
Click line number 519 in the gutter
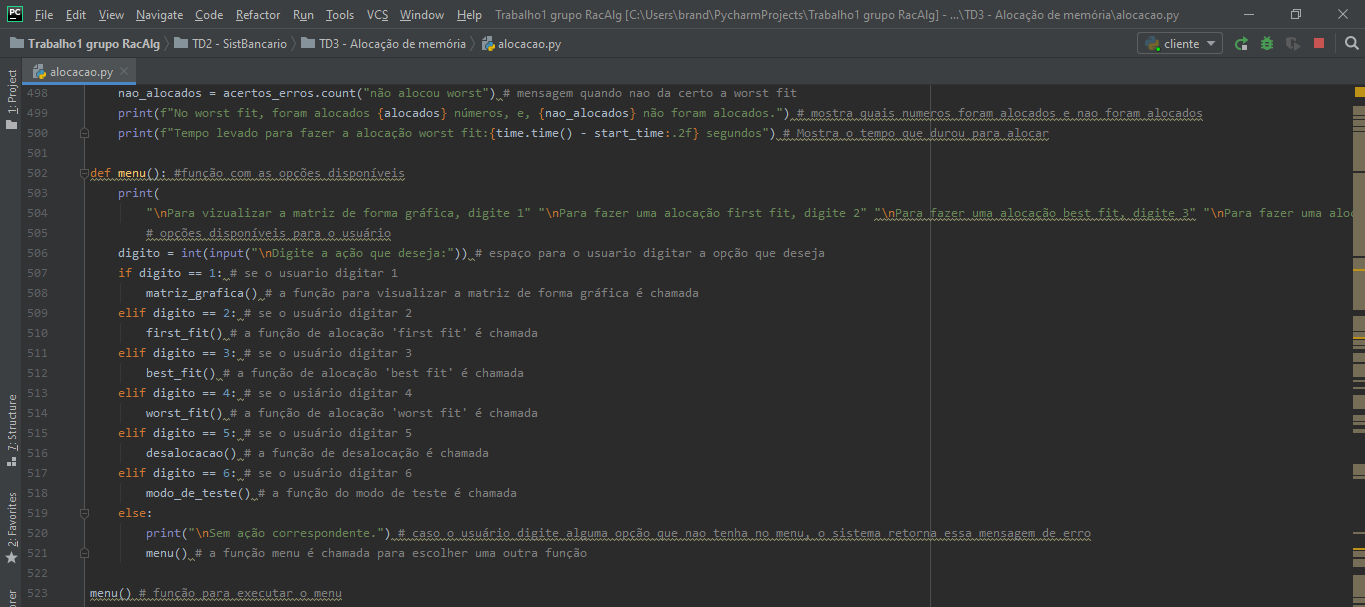point(37,513)
